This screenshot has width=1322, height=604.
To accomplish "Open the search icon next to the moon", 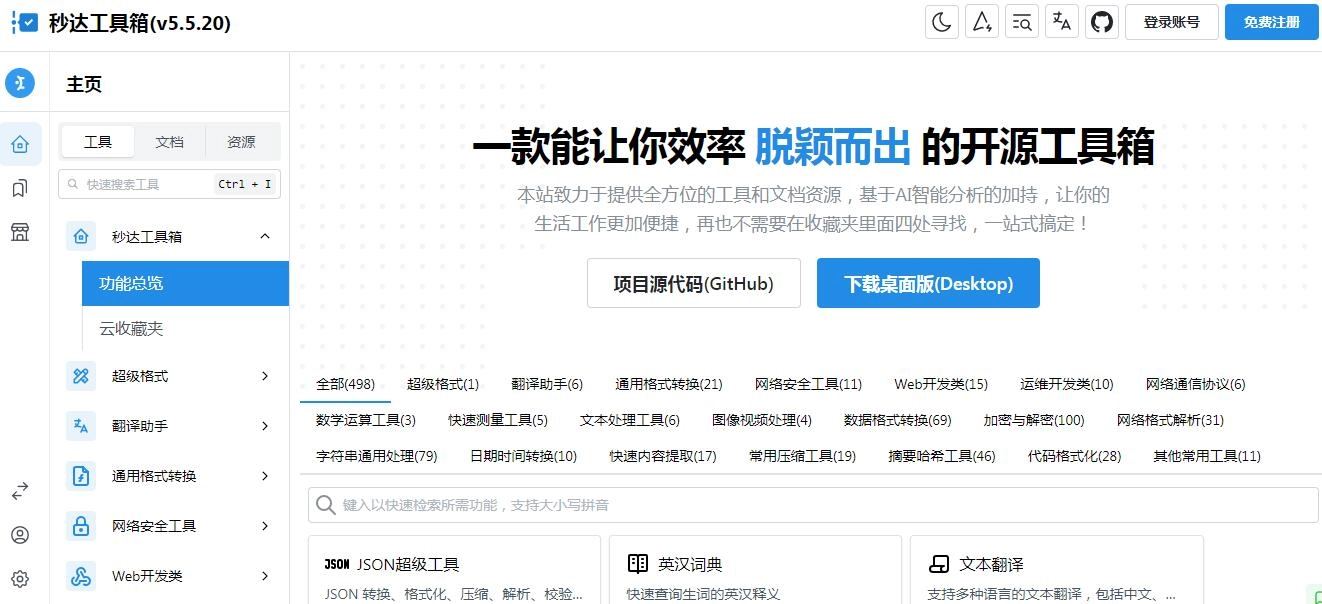I will click(1021, 21).
